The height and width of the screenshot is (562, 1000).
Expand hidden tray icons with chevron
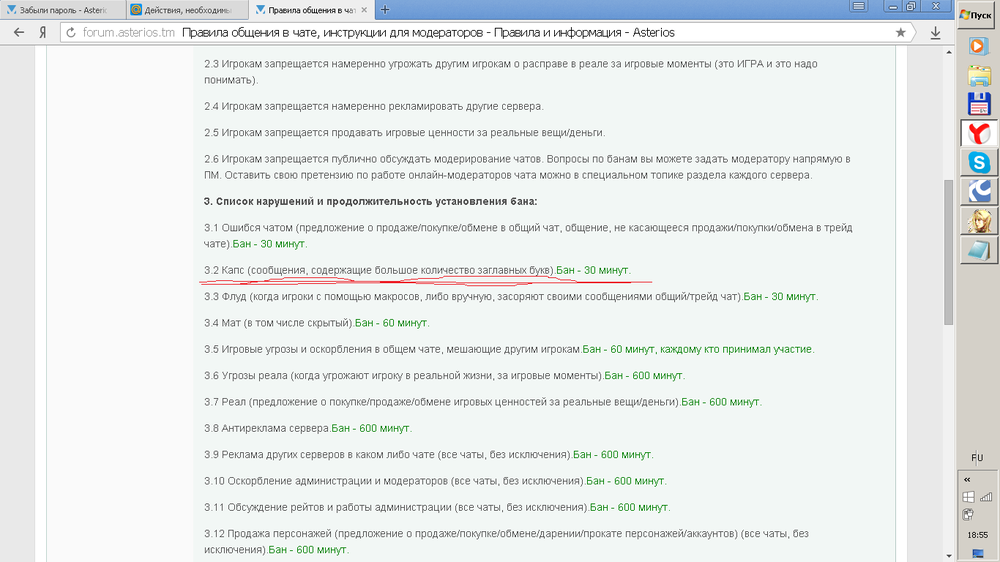pyautogui.click(x=967, y=479)
